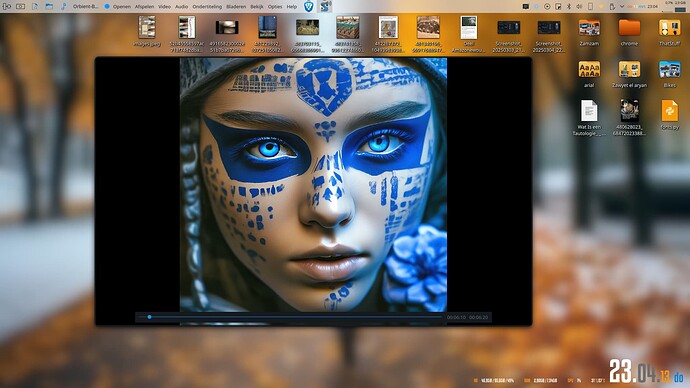Click the video seek bar handle

pos(150,317)
